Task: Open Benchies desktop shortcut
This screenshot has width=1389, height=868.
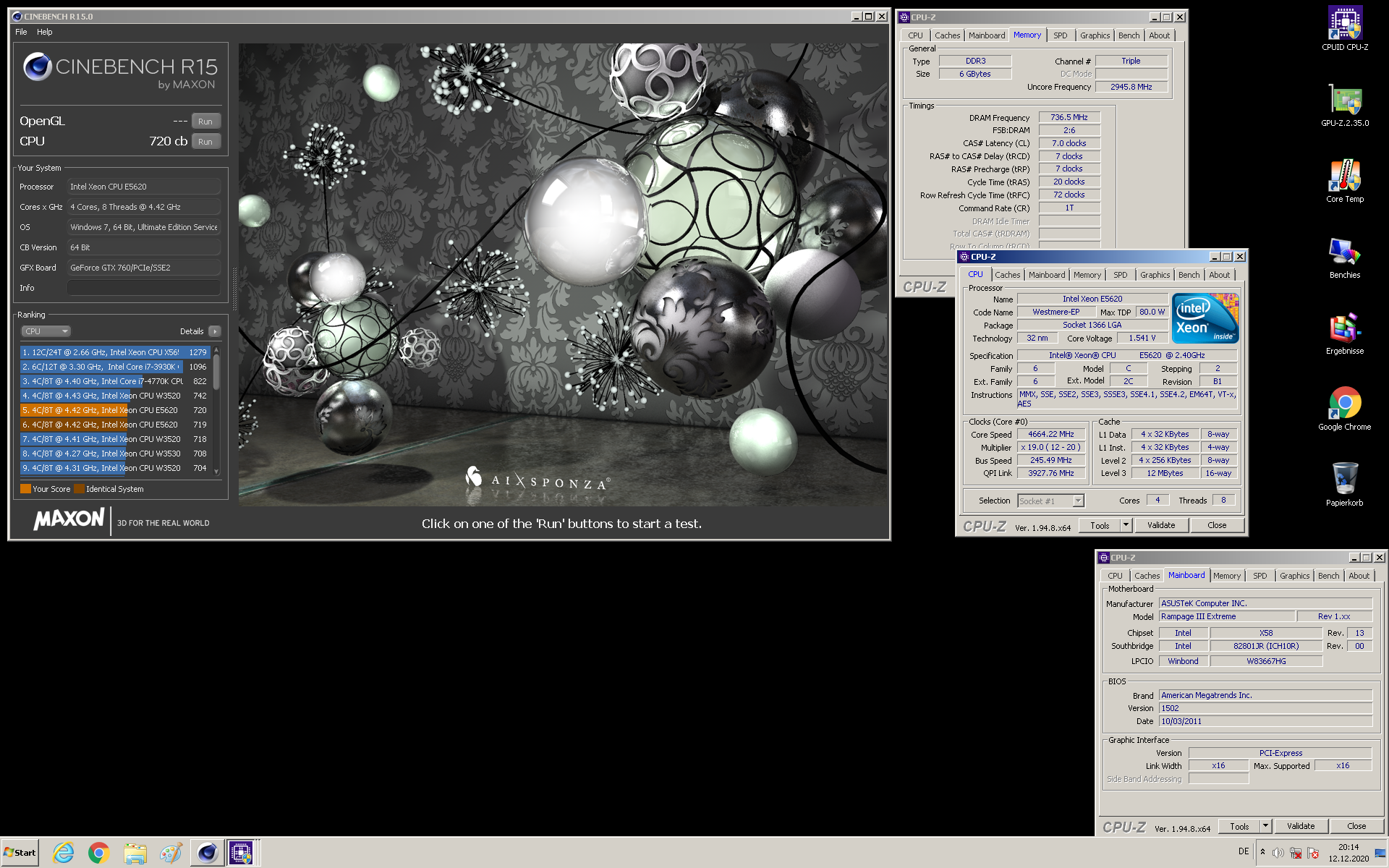Action: tap(1344, 257)
